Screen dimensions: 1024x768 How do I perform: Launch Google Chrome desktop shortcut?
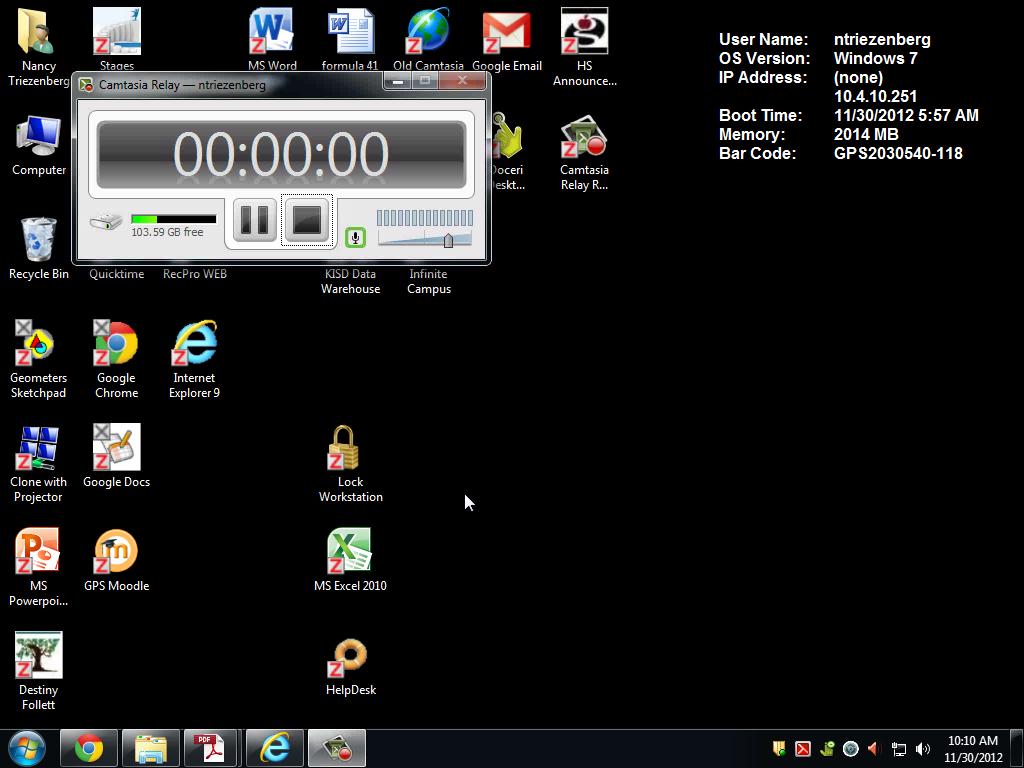point(116,359)
